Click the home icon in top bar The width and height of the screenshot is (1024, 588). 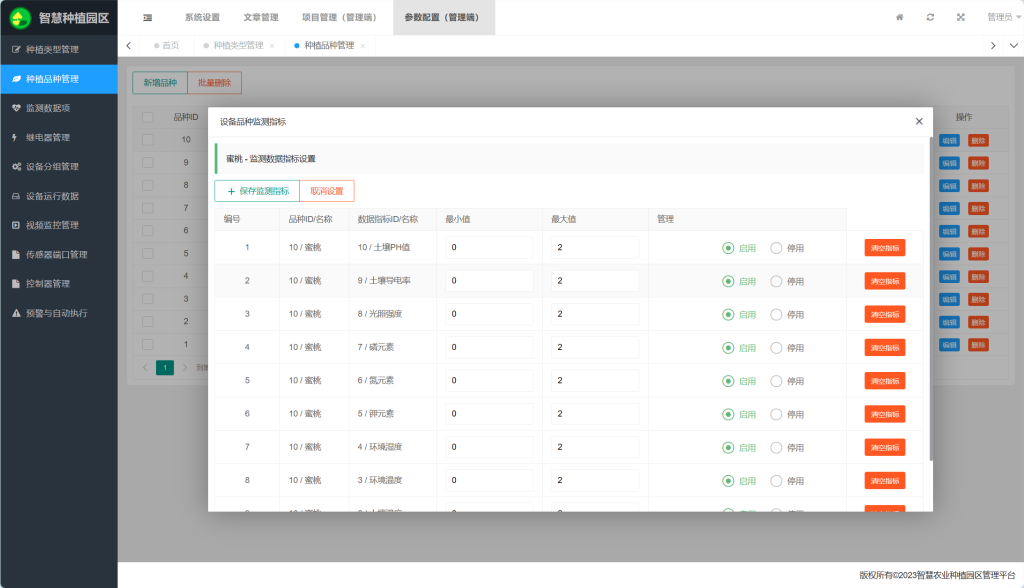click(899, 17)
